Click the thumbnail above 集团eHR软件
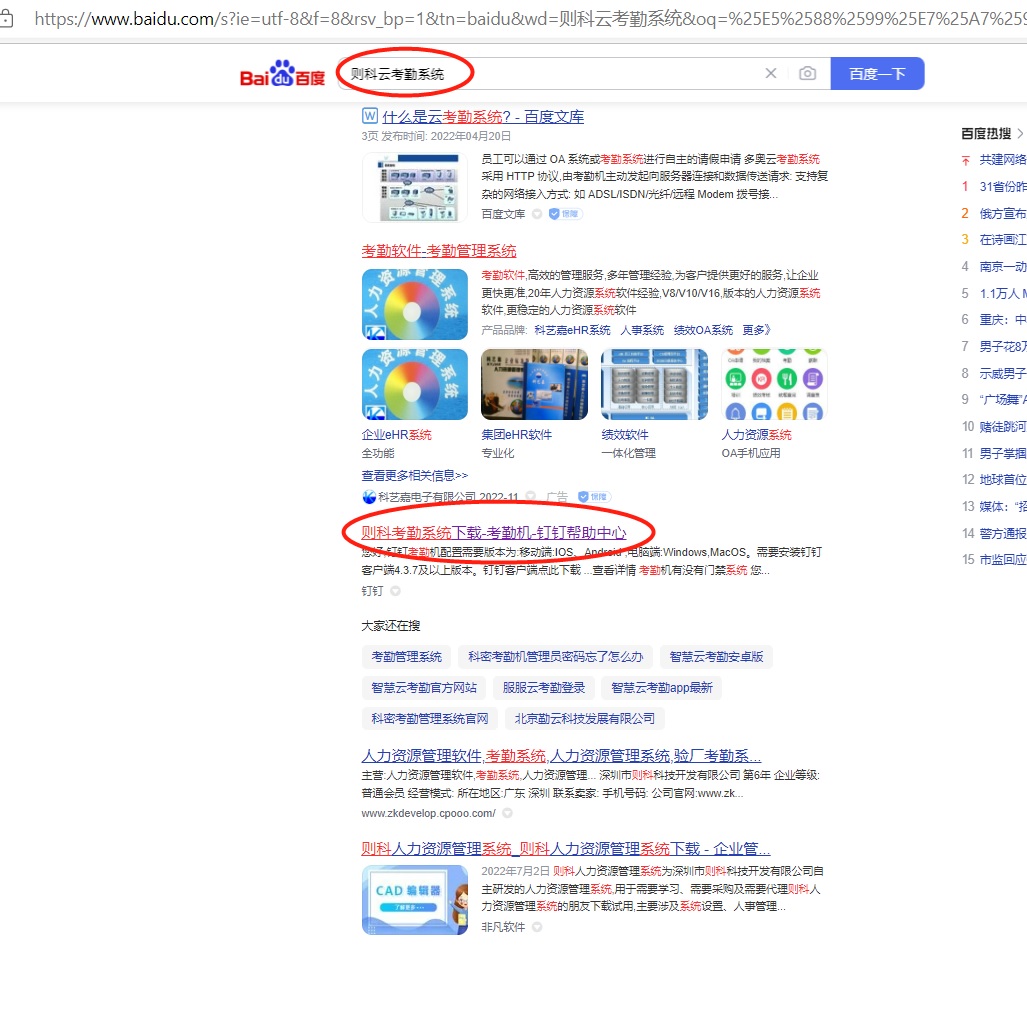Viewport: 1027px width, 1033px height. pyautogui.click(x=535, y=385)
